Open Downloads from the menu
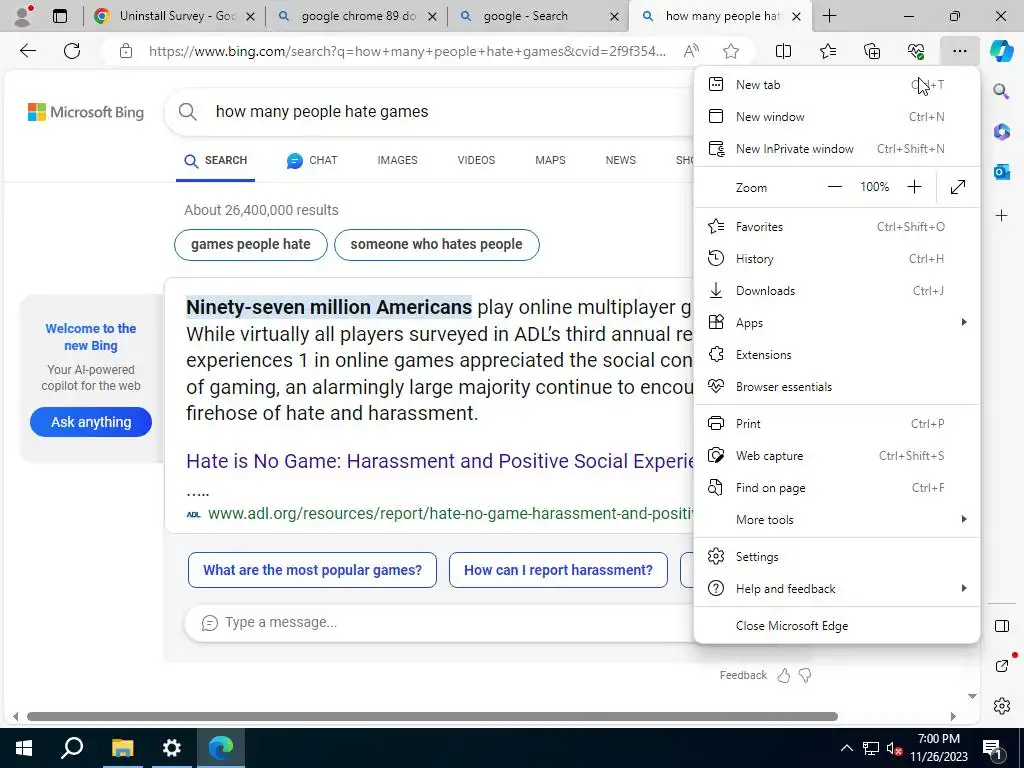 pyautogui.click(x=837, y=291)
